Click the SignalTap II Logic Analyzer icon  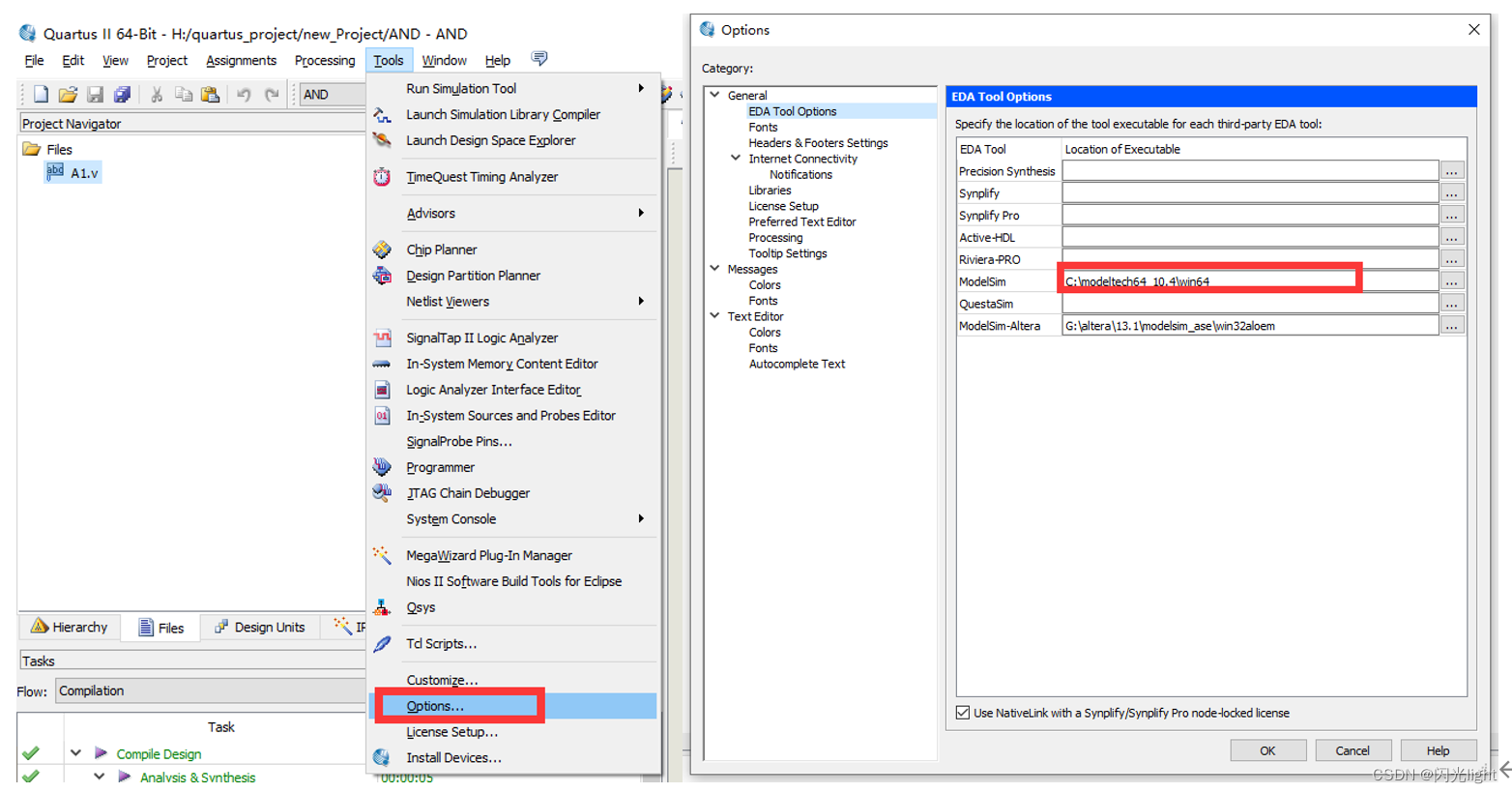tap(382, 338)
